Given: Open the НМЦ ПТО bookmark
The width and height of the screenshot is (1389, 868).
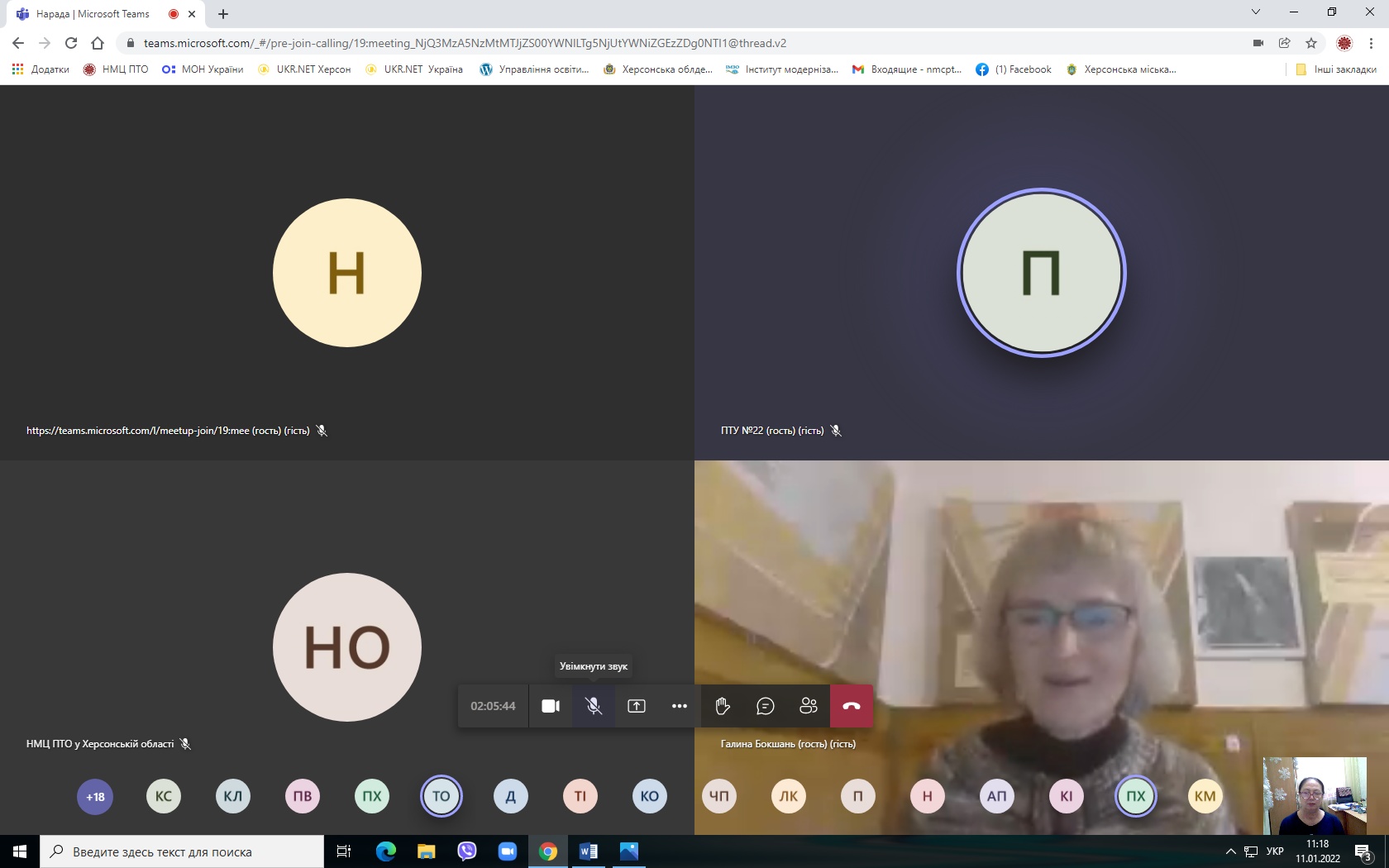Looking at the screenshot, I should click(x=116, y=69).
